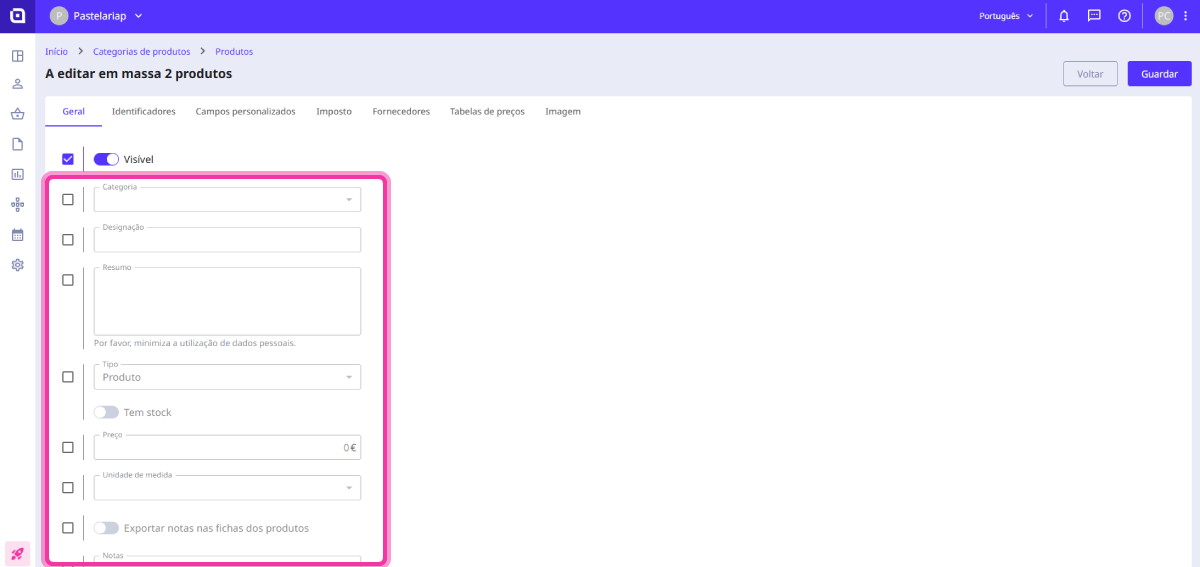The image size is (1200, 567).
Task: Go to Início breadcrumb link
Action: 56,51
